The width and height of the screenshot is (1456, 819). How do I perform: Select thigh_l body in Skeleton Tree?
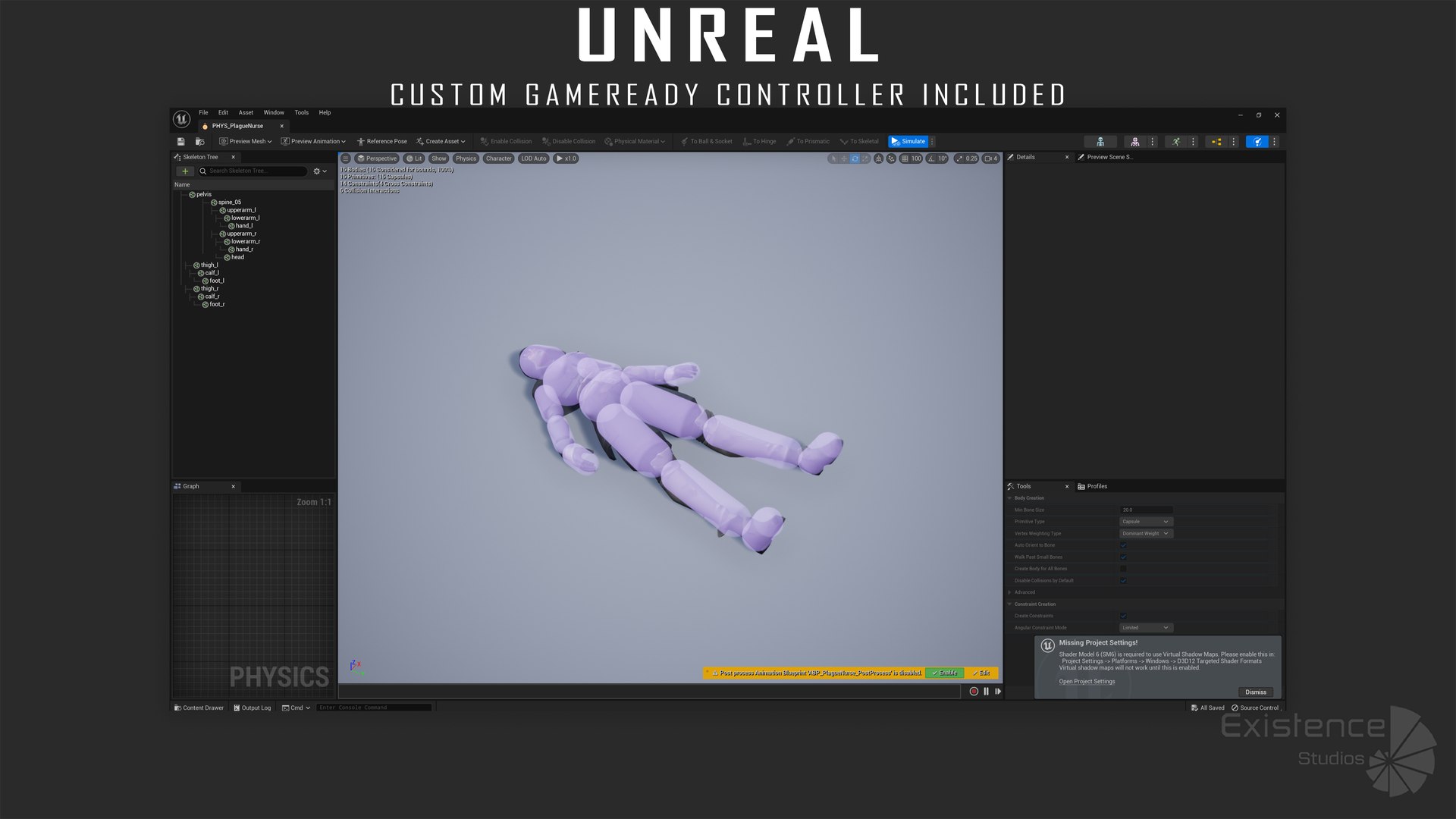209,265
